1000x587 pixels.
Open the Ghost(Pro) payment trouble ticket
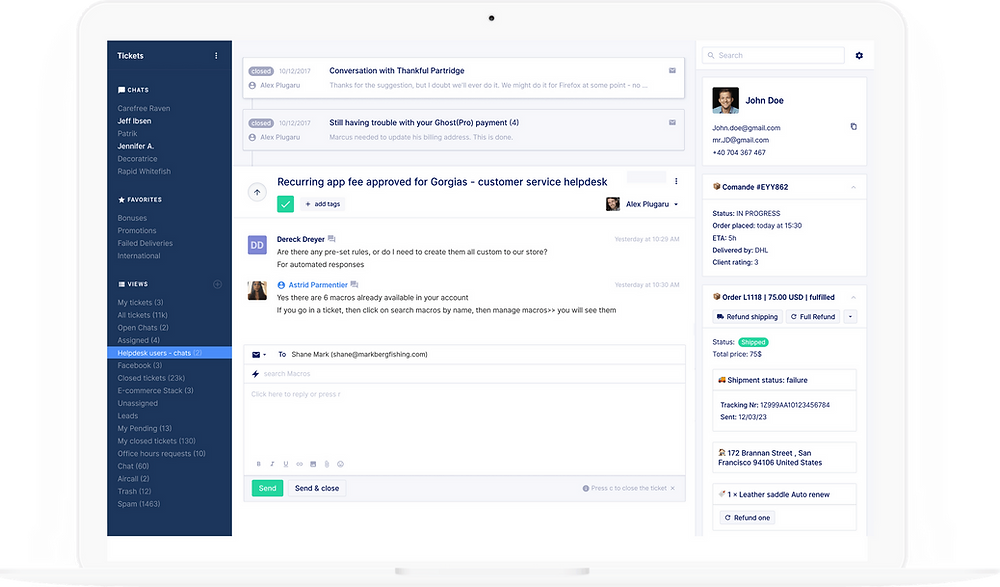pos(464,130)
